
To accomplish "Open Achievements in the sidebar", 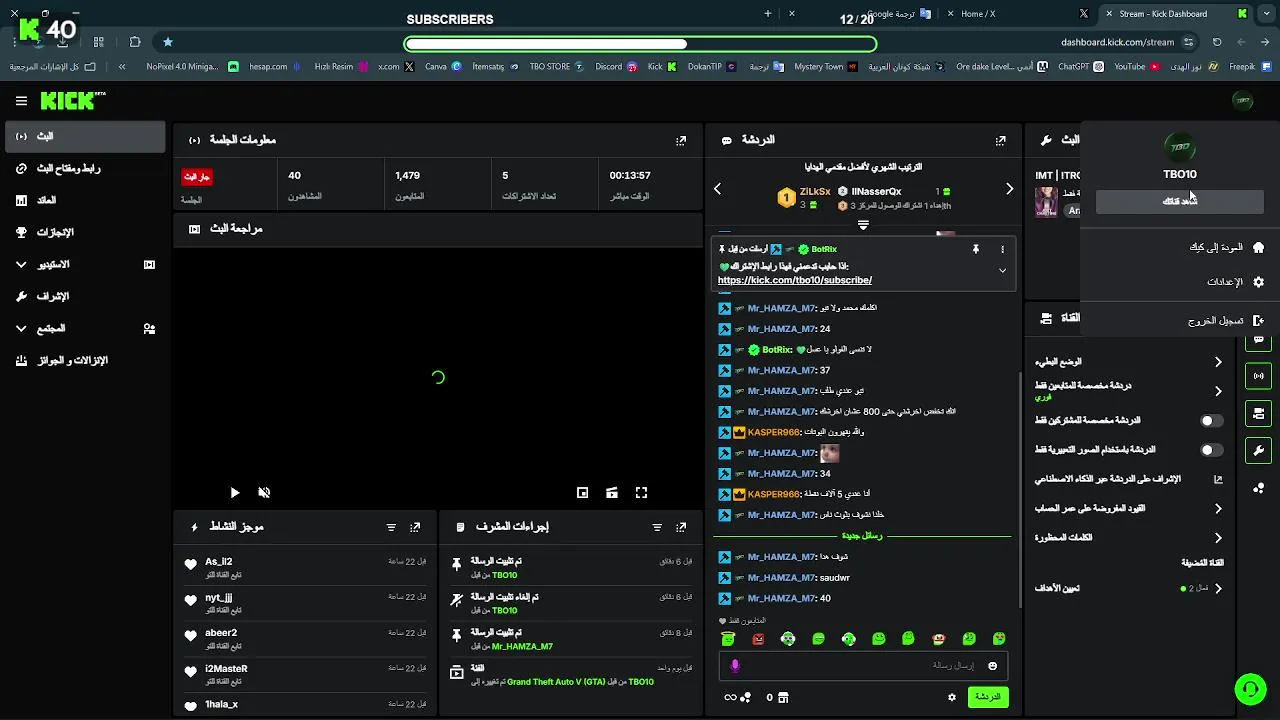I will click(x=85, y=232).
